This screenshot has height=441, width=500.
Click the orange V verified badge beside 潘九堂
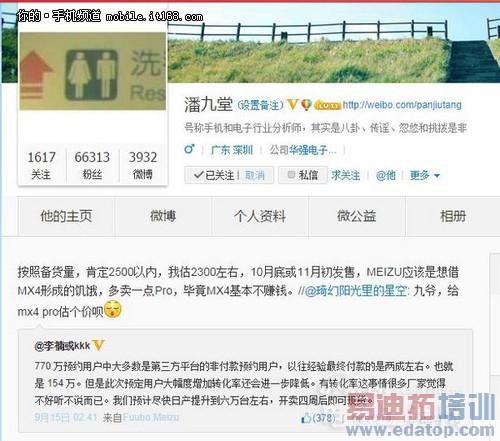point(292,105)
